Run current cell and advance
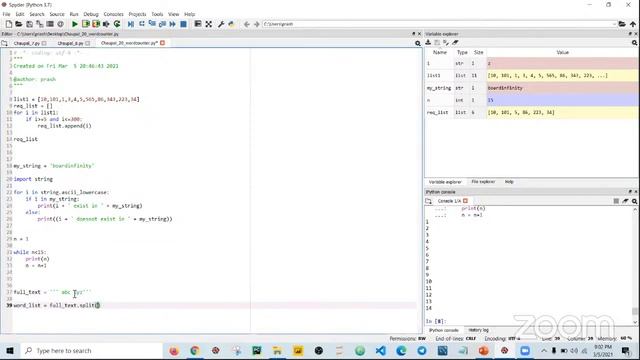Screen dimensions: 640x360 (96, 24)
